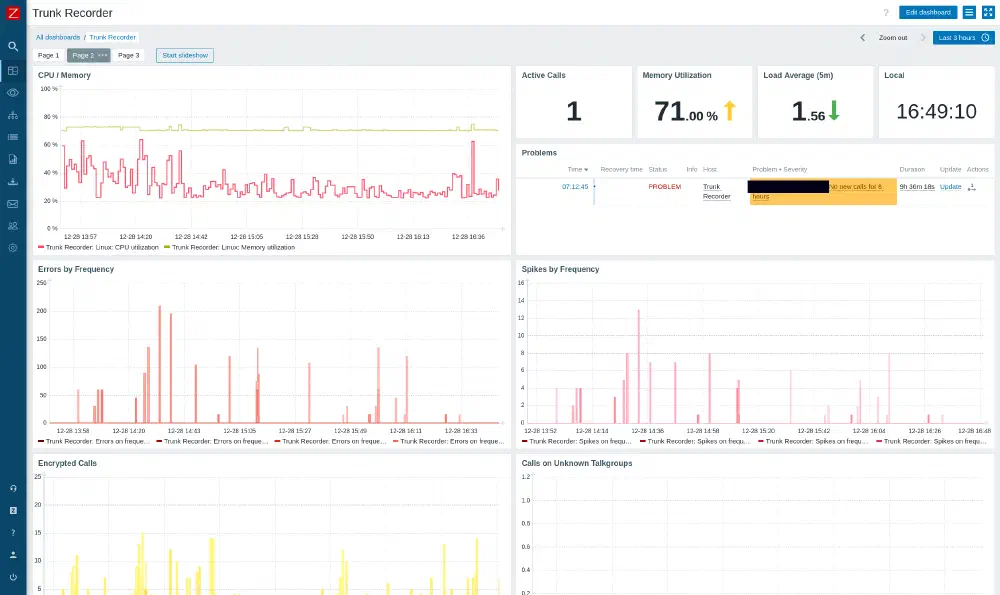1000x595 pixels.
Task: Click the Zabbix logo
Action: [13, 13]
